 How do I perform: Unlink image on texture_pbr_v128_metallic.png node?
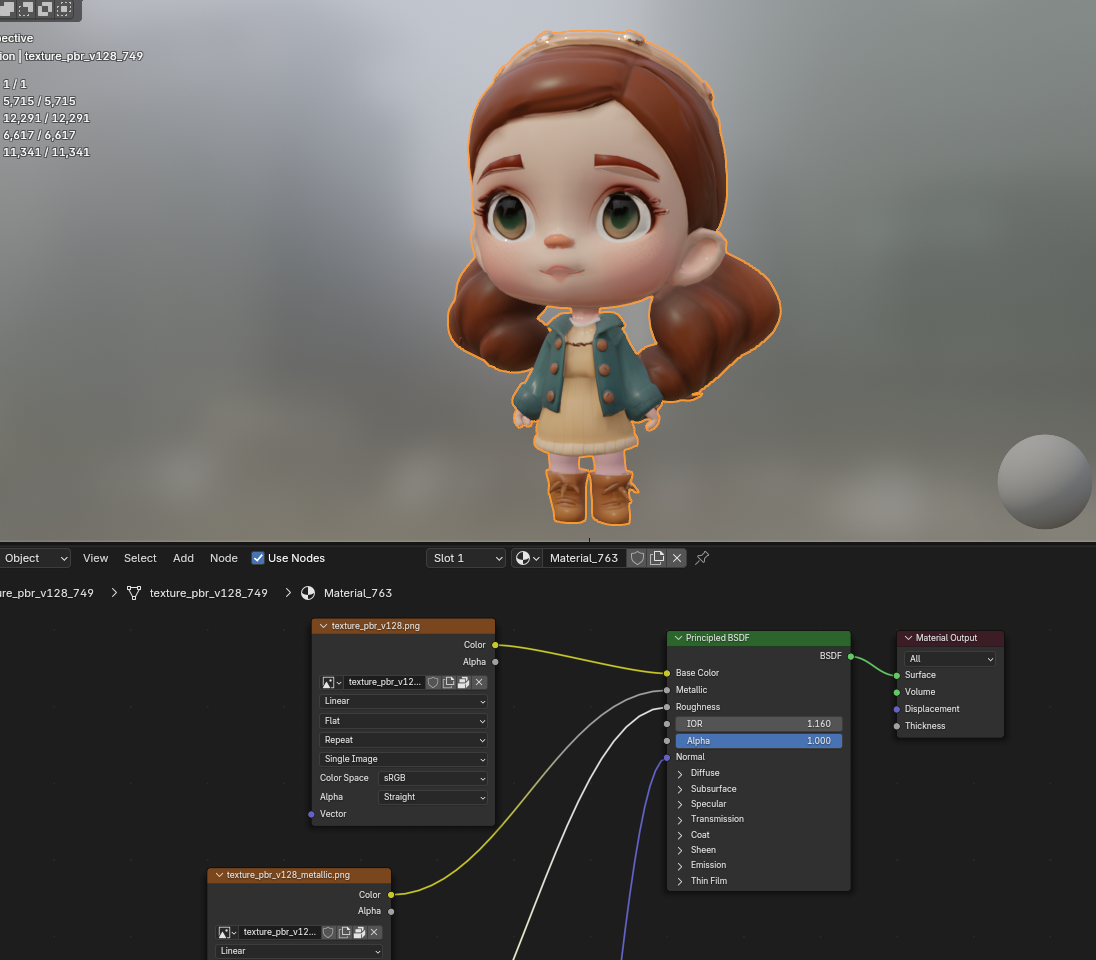(375, 932)
